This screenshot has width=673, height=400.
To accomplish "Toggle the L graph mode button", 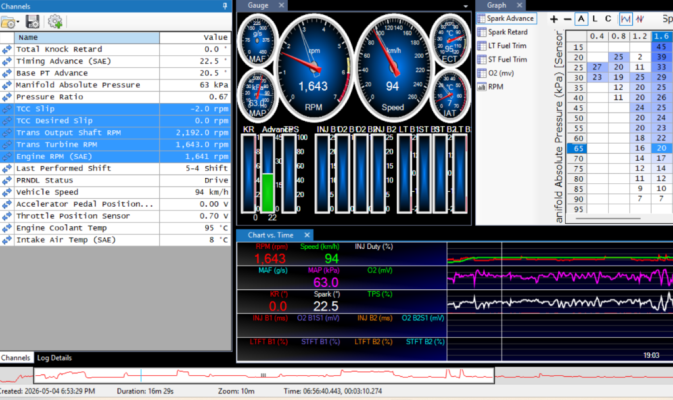I will click(595, 19).
